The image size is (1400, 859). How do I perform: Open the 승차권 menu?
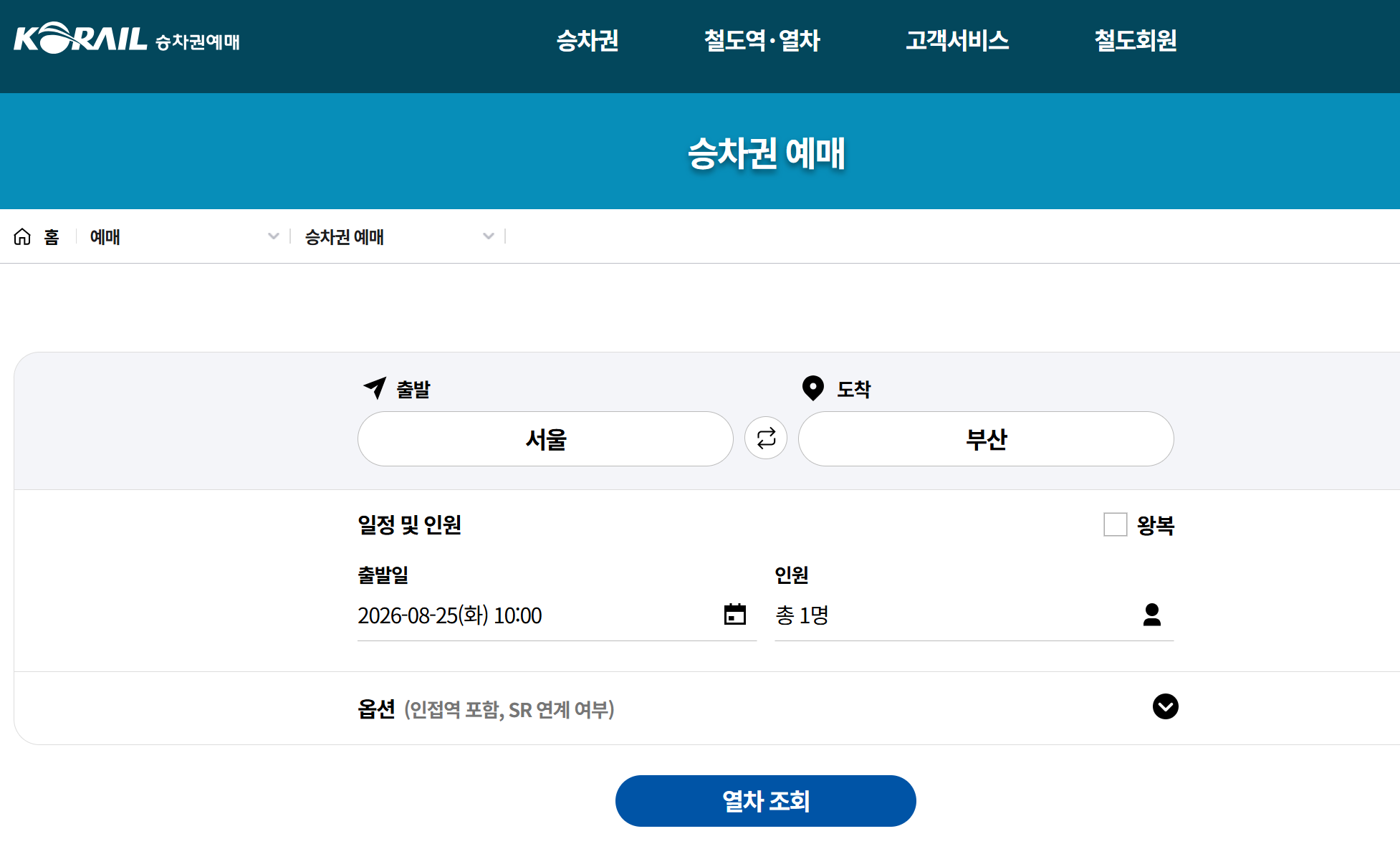[x=588, y=40]
